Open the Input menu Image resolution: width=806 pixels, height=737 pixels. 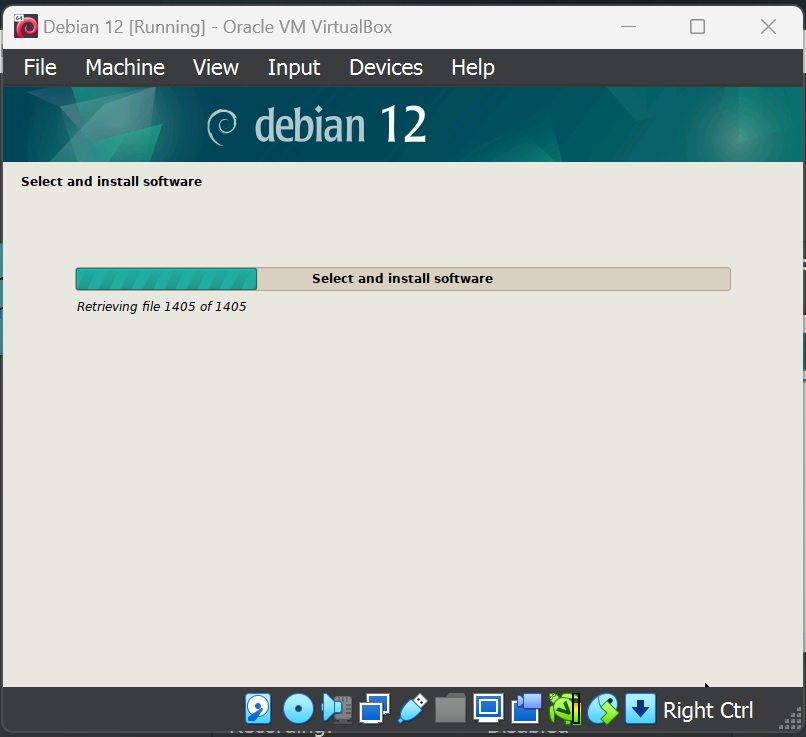(294, 67)
